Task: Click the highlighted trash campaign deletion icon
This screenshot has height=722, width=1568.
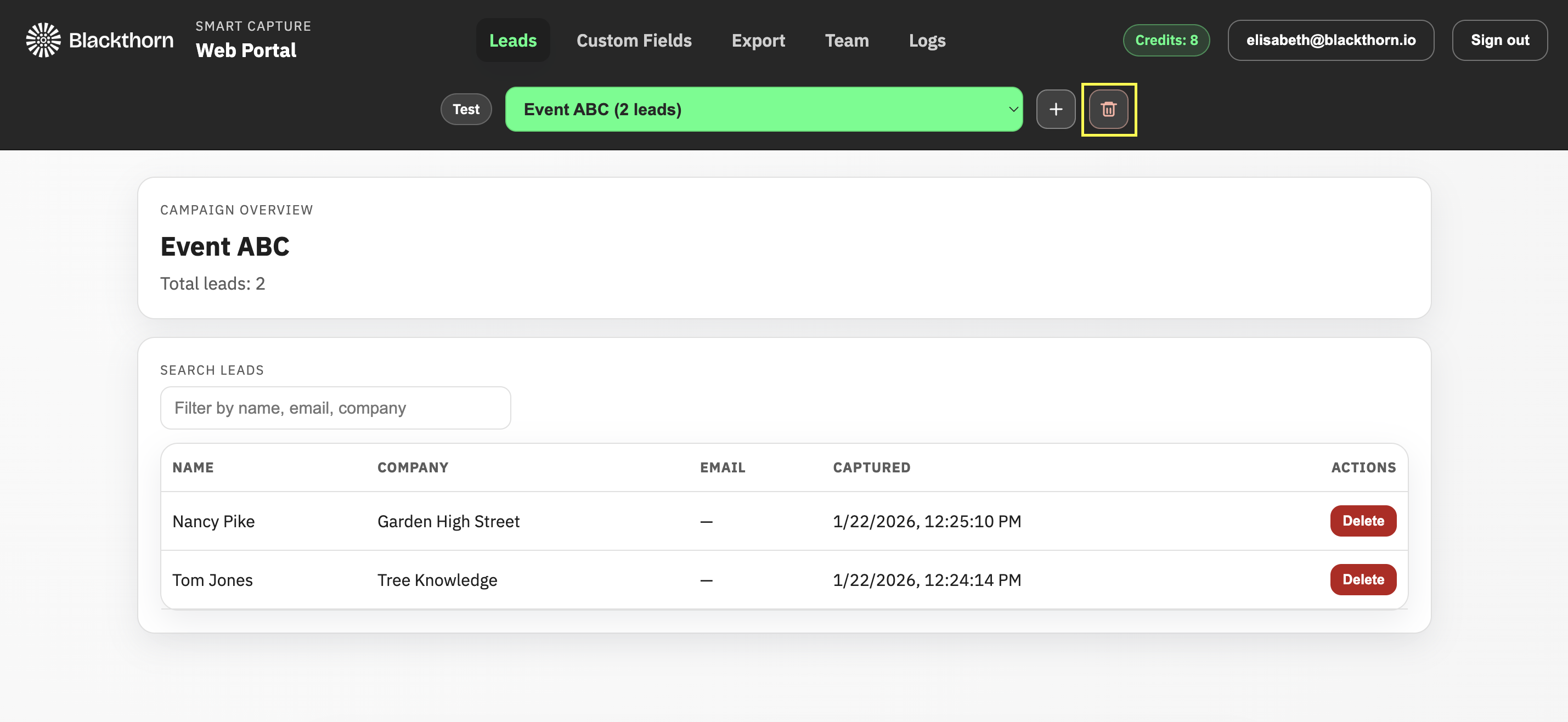Action: (x=1108, y=110)
